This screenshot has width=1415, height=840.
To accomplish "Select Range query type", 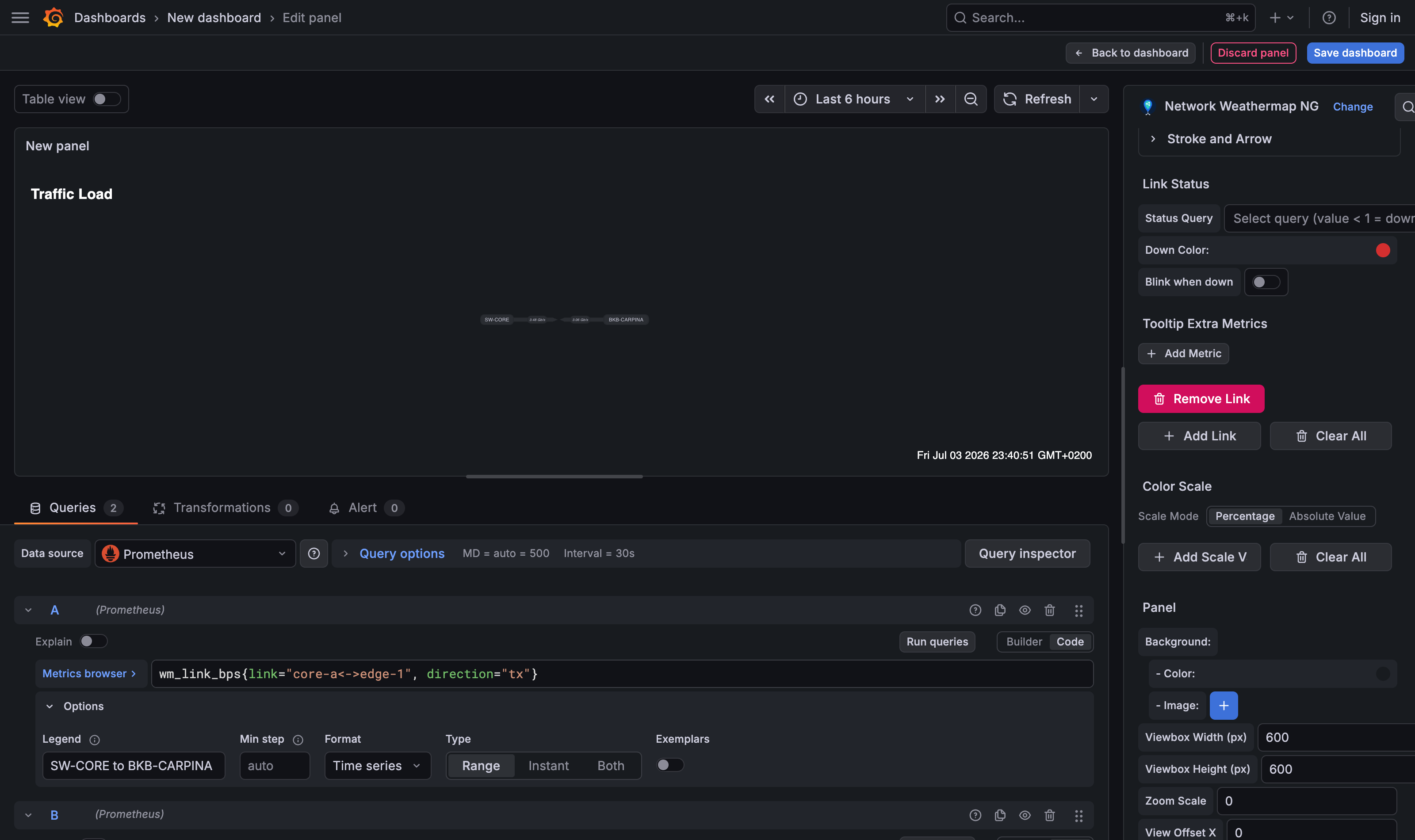I will (x=481, y=765).
